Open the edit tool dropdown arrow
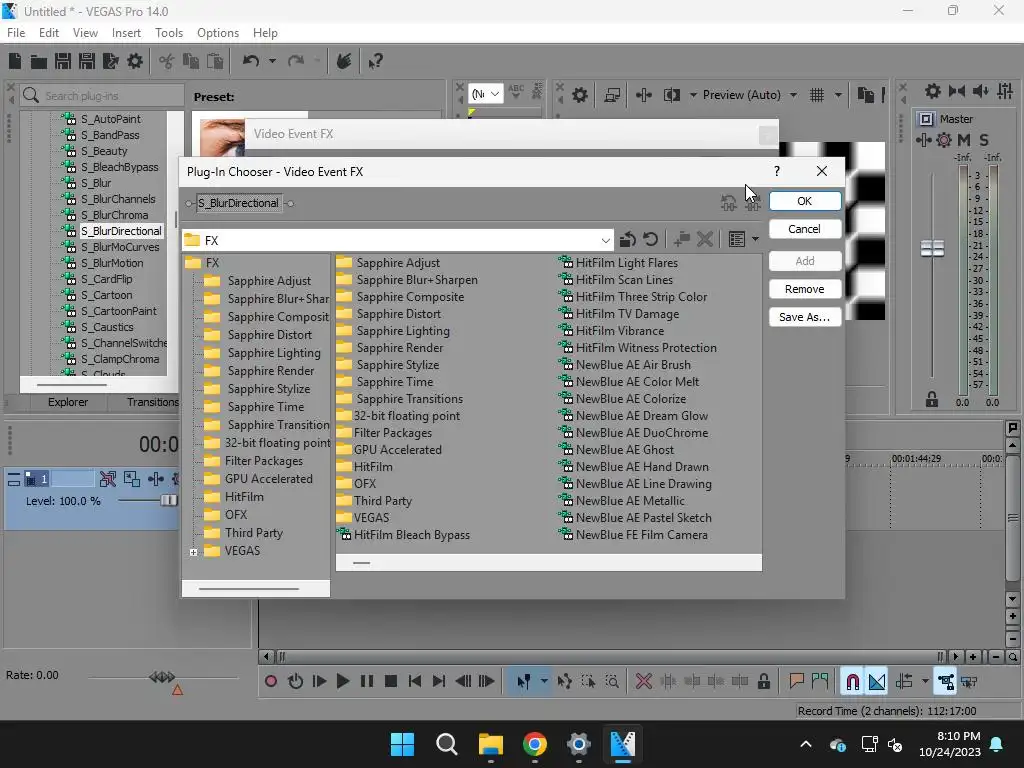Image resolution: width=1024 pixels, height=768 pixels. (543, 682)
